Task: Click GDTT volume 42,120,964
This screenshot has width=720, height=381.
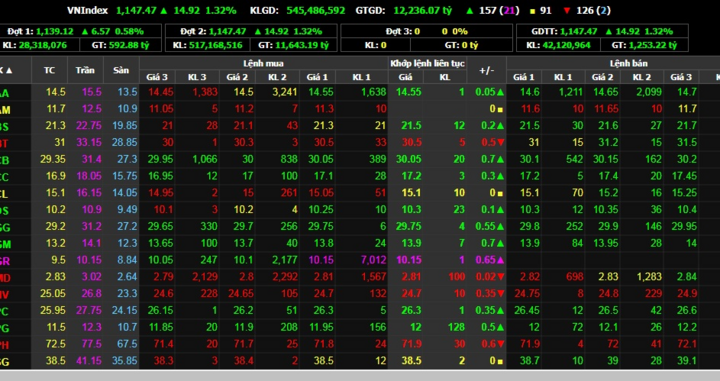Action: (x=568, y=45)
